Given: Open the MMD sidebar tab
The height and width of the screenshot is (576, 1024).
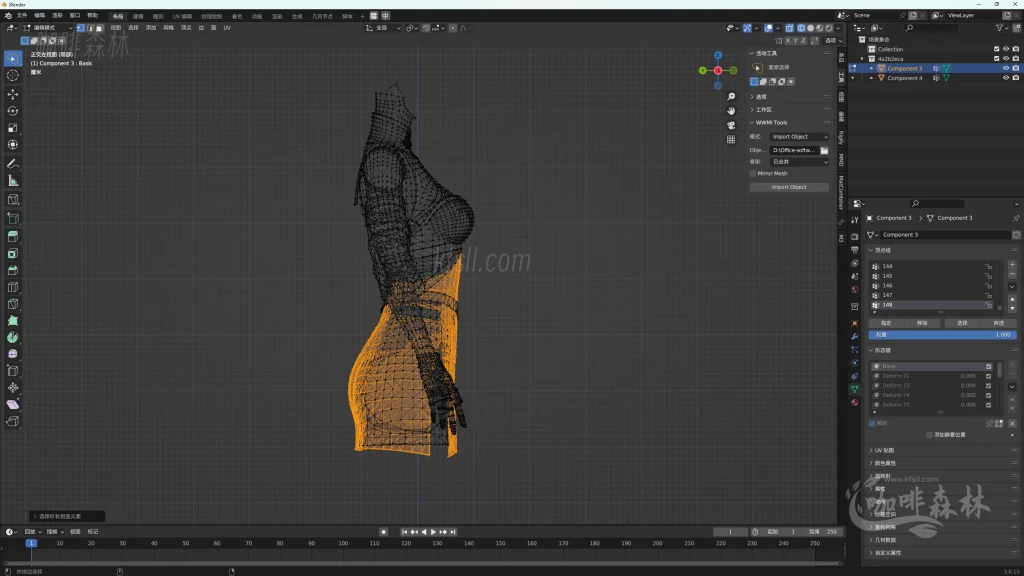Looking at the screenshot, I should [841, 160].
